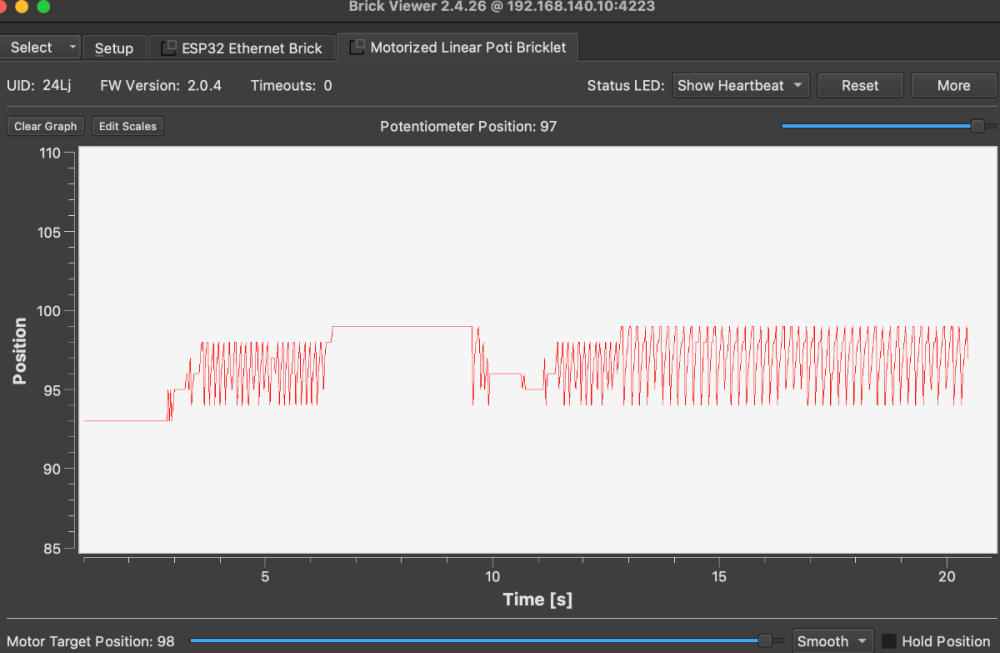Click the More button
Screen dimensions: 1000x653
pyautogui.click(x=953, y=85)
